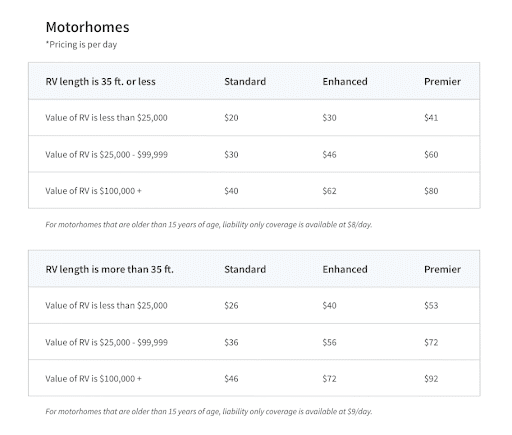Select the 'RV length is 35 ft. or less' header
The height and width of the screenshot is (435, 512).
pos(100,82)
